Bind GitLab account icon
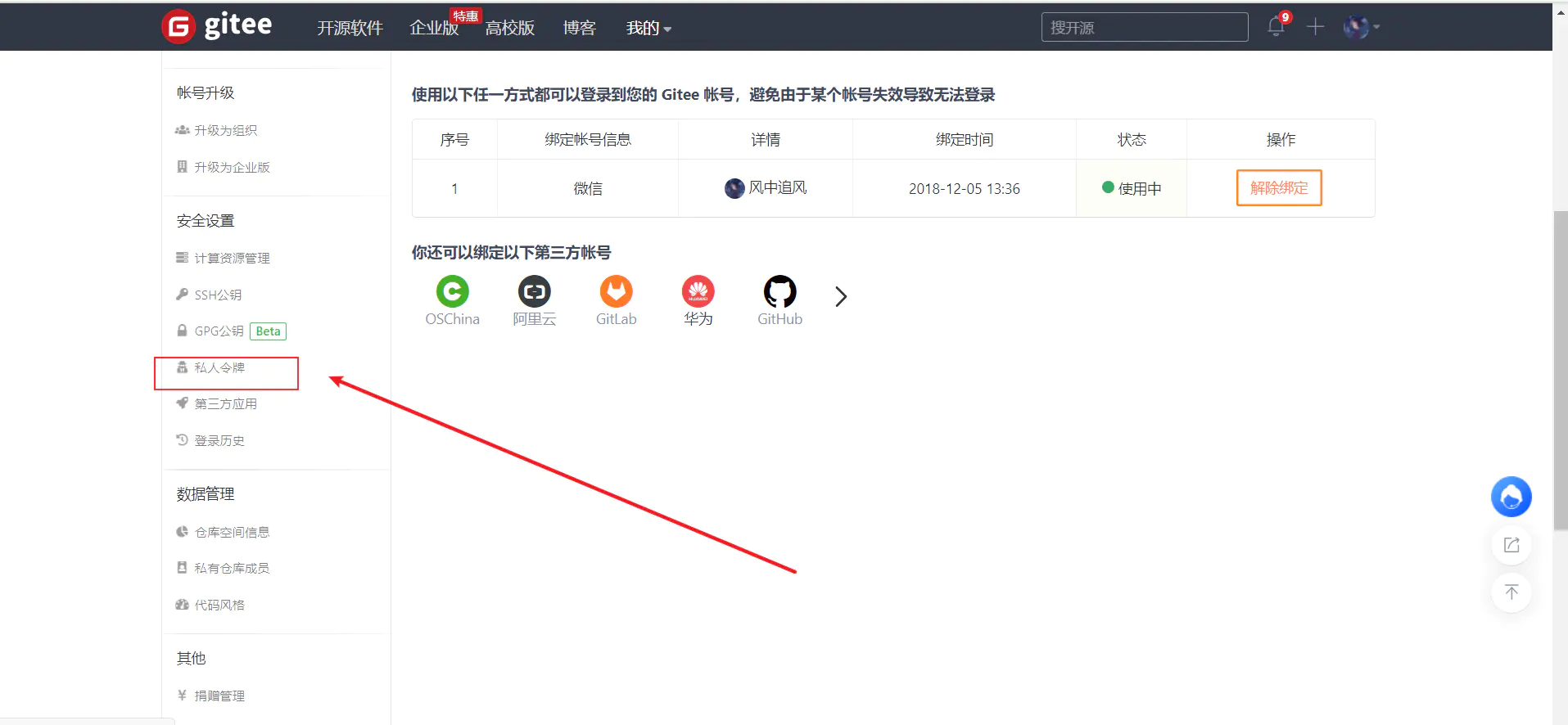 616,291
